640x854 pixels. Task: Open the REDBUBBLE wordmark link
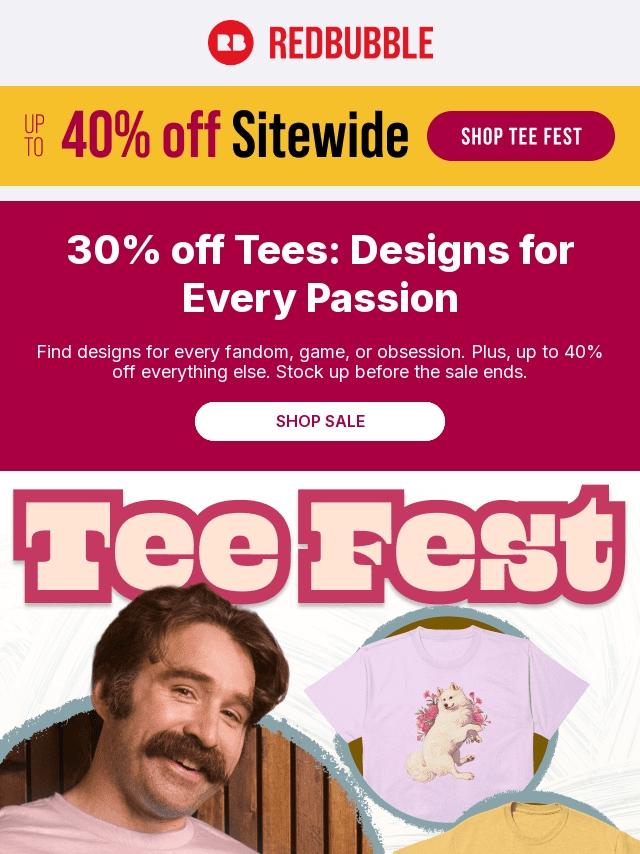(x=351, y=43)
